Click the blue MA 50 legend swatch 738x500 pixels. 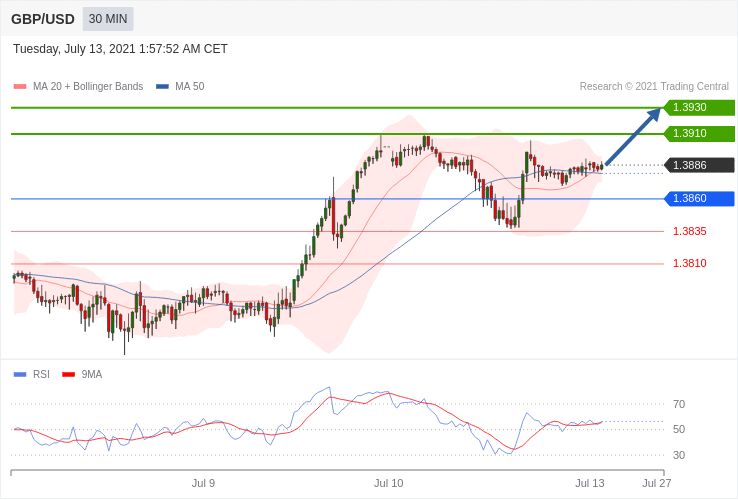162,87
